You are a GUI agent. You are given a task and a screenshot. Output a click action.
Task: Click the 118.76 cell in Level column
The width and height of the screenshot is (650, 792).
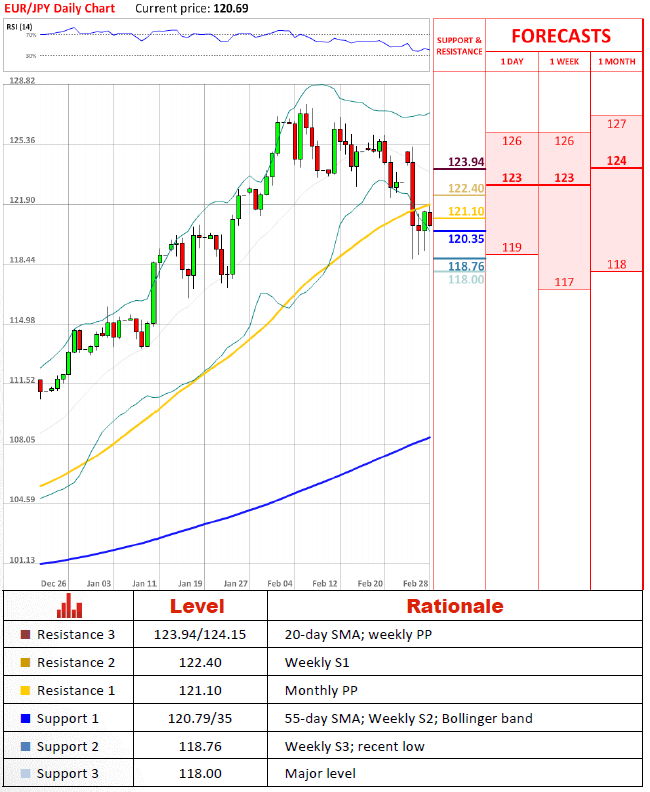pyautogui.click(x=200, y=746)
